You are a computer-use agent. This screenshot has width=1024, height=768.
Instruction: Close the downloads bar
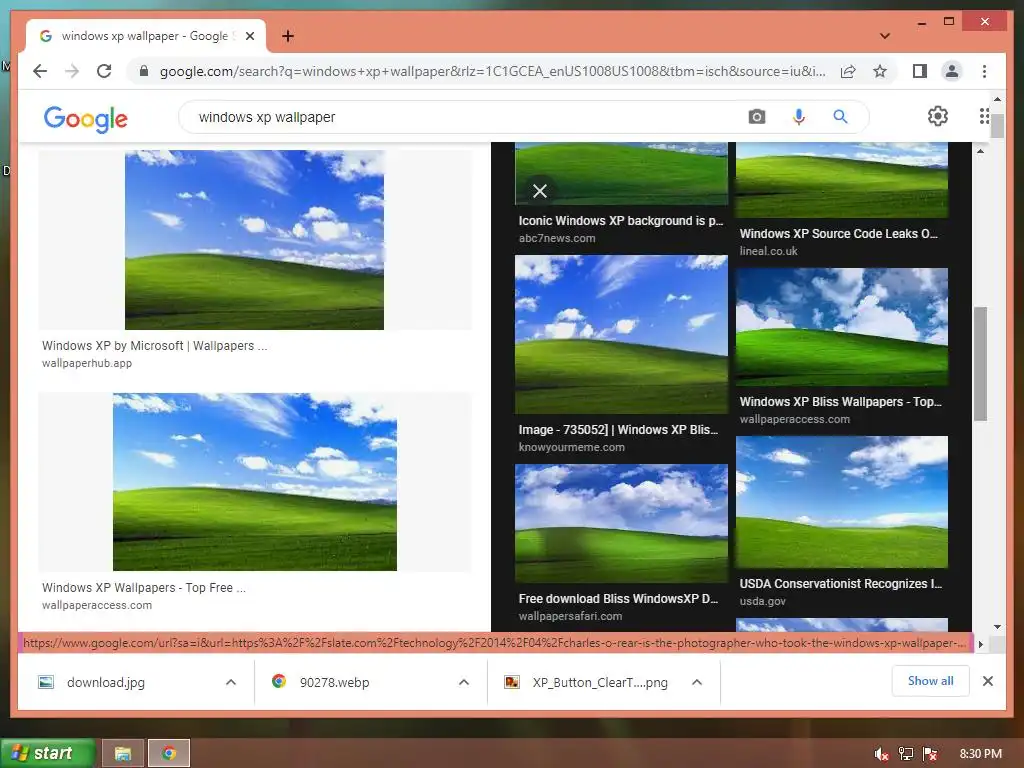point(987,681)
